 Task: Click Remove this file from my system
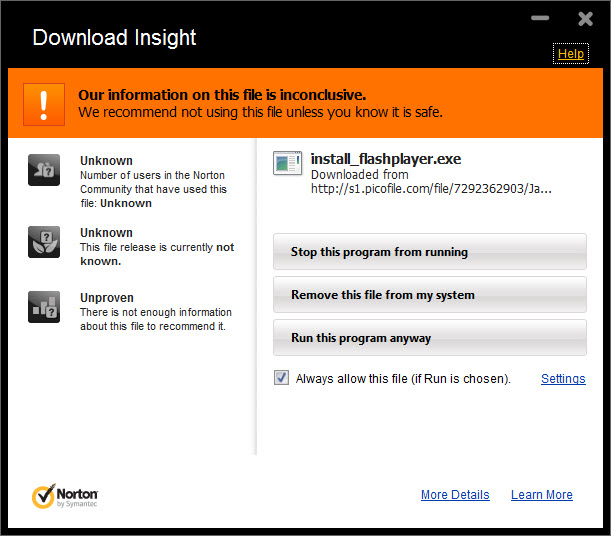coord(430,294)
